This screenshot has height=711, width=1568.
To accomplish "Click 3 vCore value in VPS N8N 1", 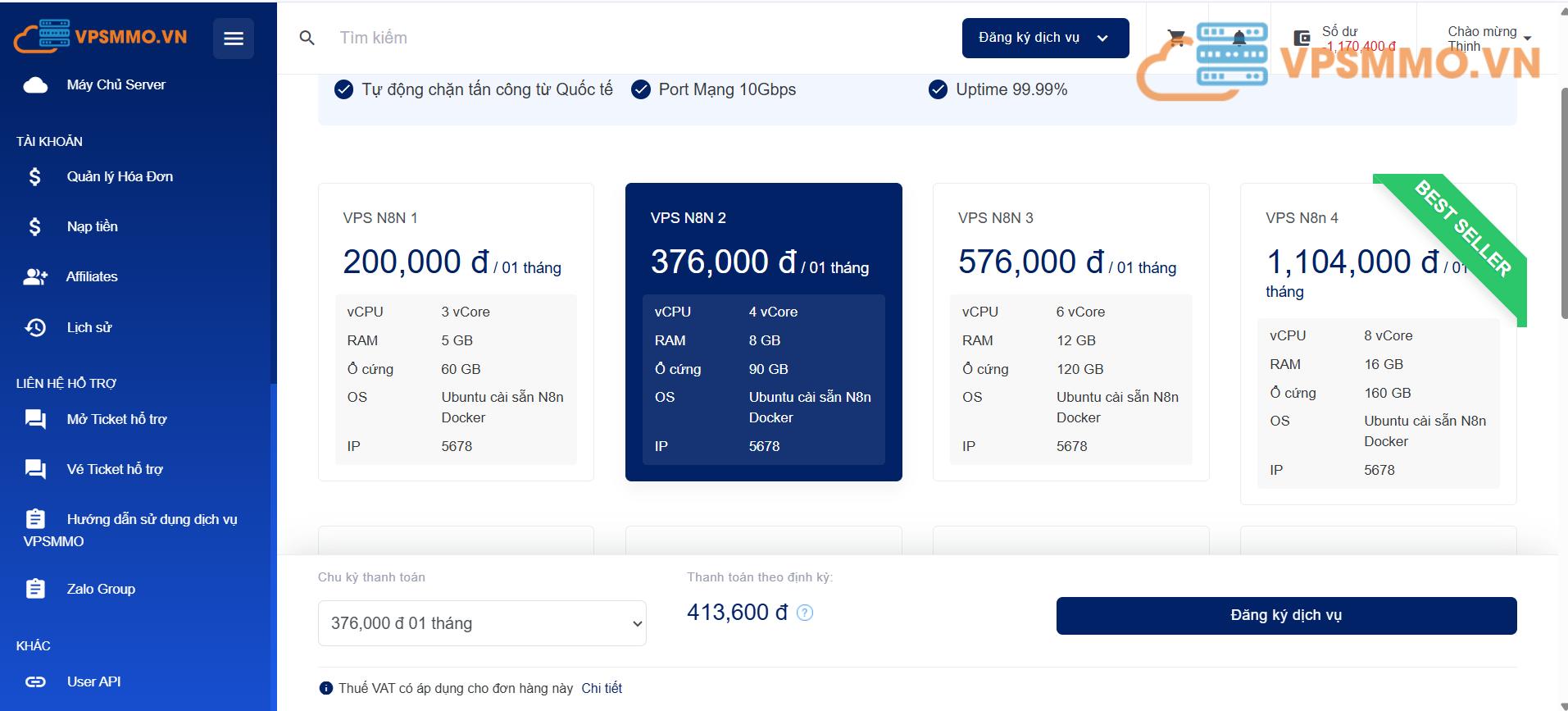I will pos(466,312).
